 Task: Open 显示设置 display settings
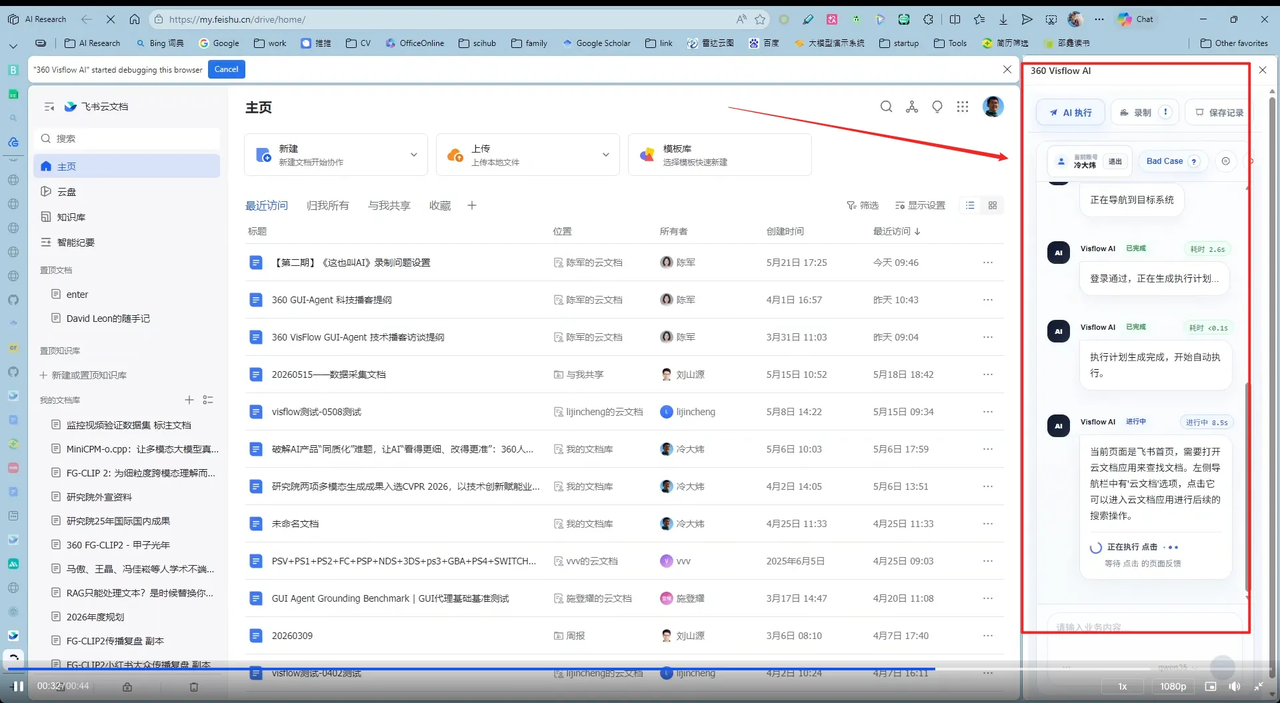coord(920,206)
